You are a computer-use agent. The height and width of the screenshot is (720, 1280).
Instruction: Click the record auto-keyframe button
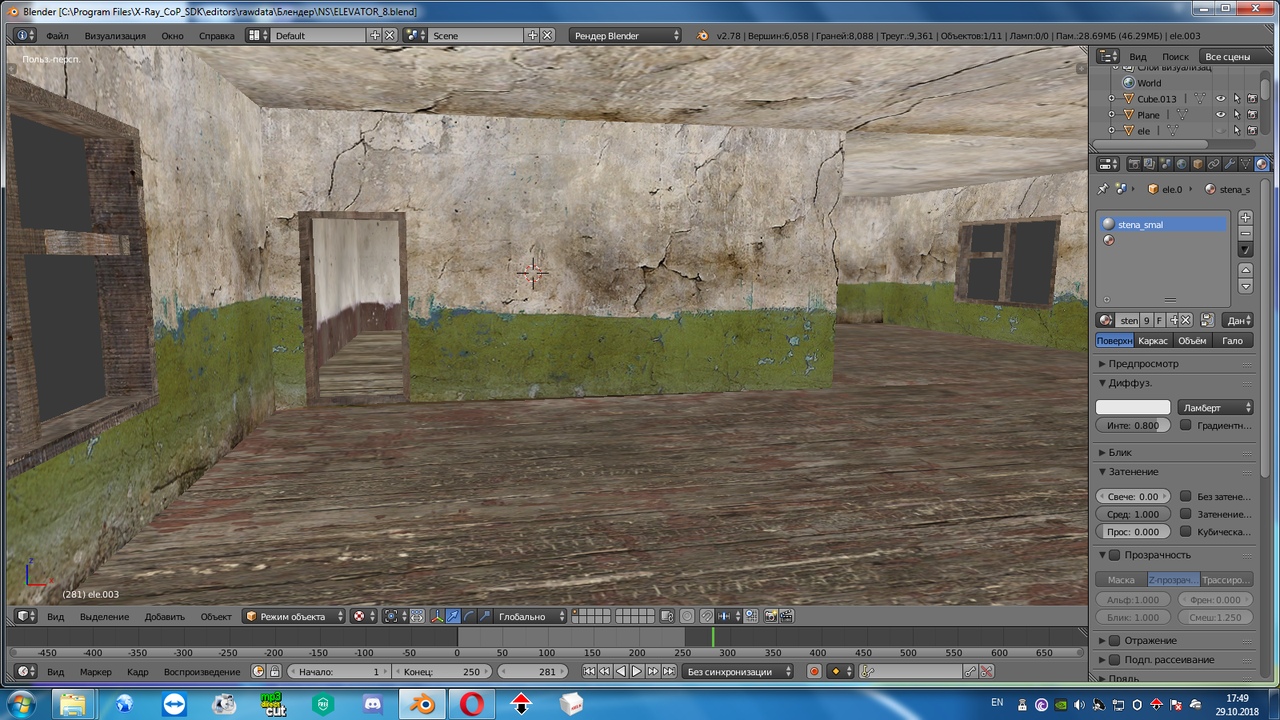tap(814, 672)
